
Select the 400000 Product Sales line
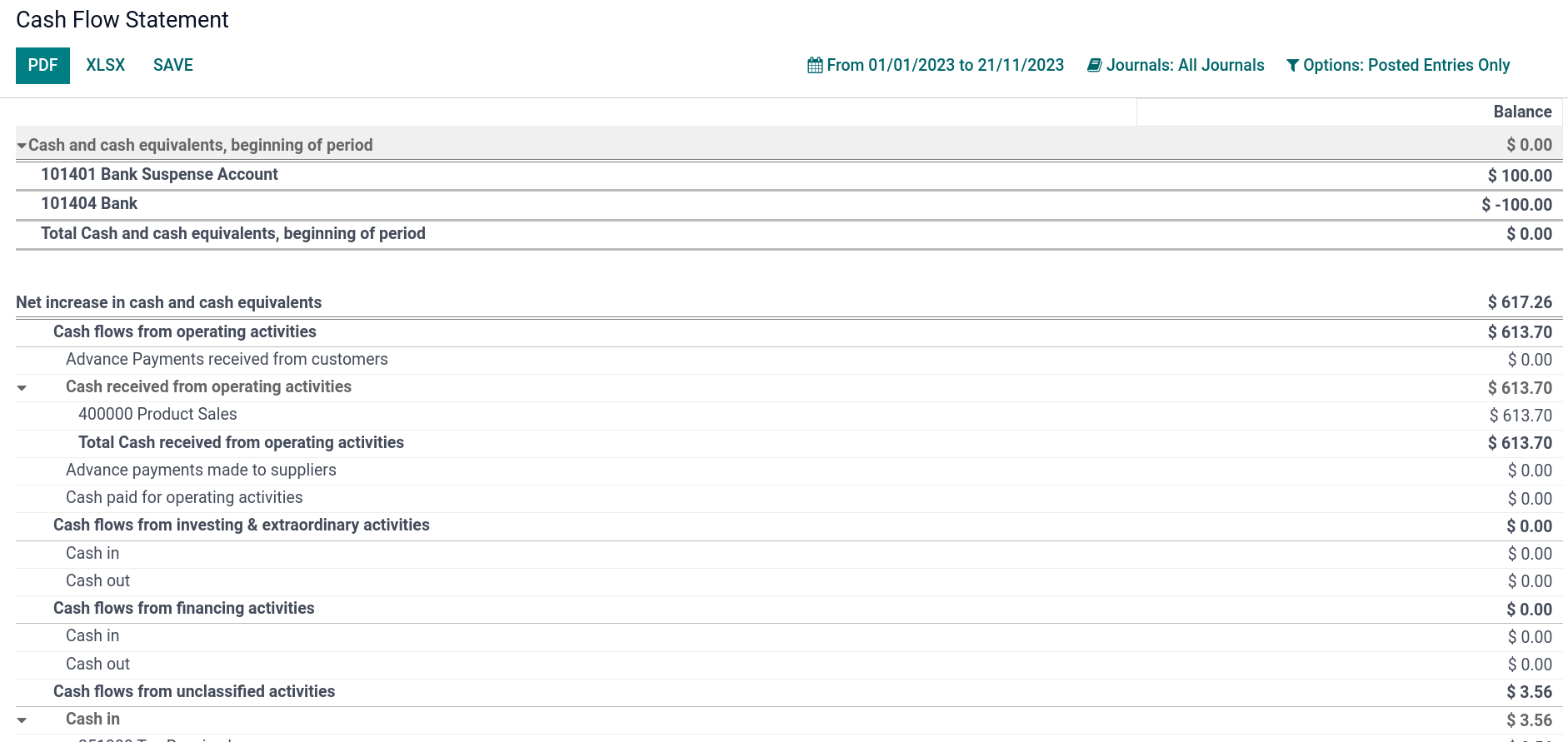click(x=157, y=415)
